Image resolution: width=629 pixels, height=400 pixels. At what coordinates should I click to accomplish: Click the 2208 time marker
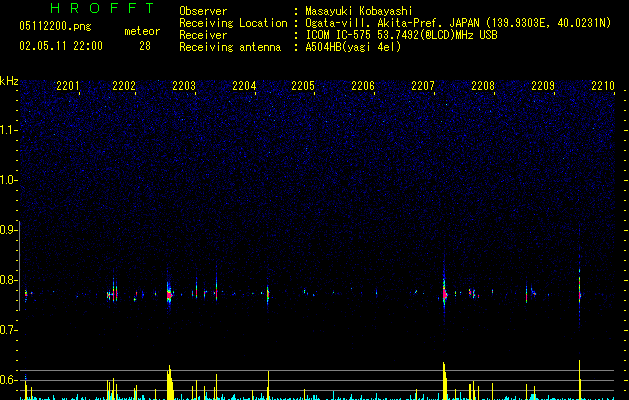coord(483,86)
